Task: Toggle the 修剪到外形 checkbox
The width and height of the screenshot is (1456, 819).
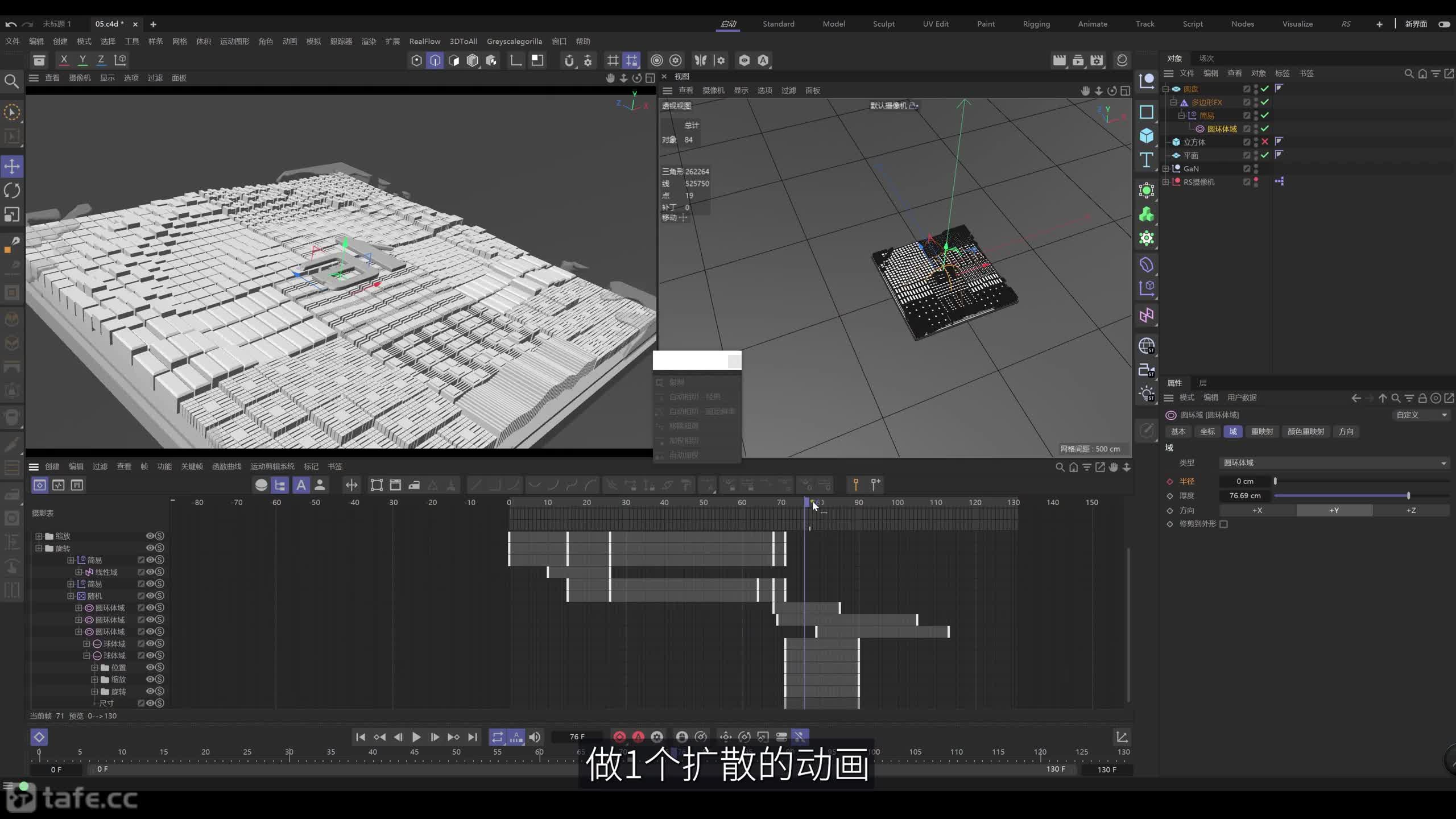Action: [1224, 524]
